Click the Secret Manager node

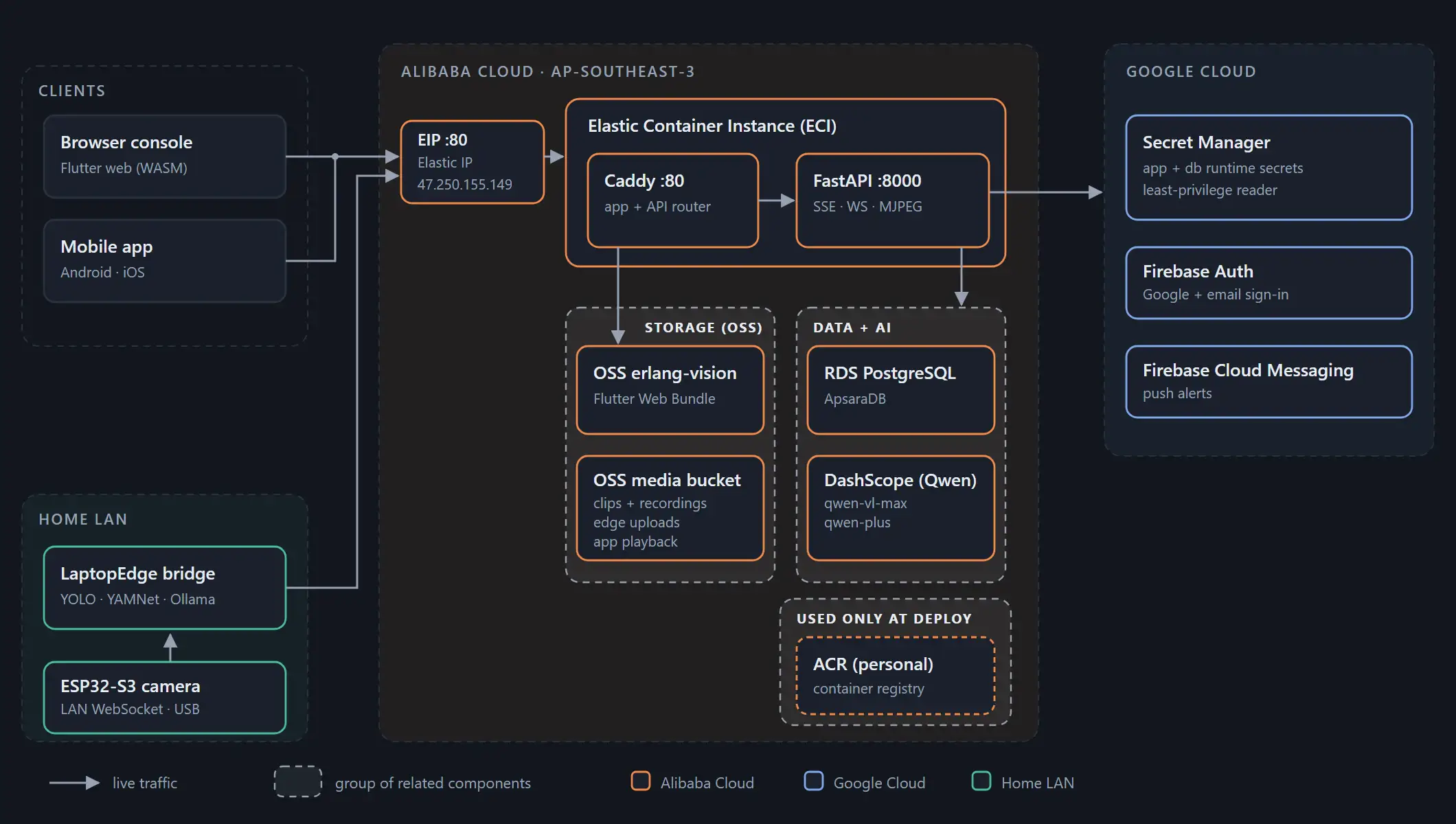1269,168
